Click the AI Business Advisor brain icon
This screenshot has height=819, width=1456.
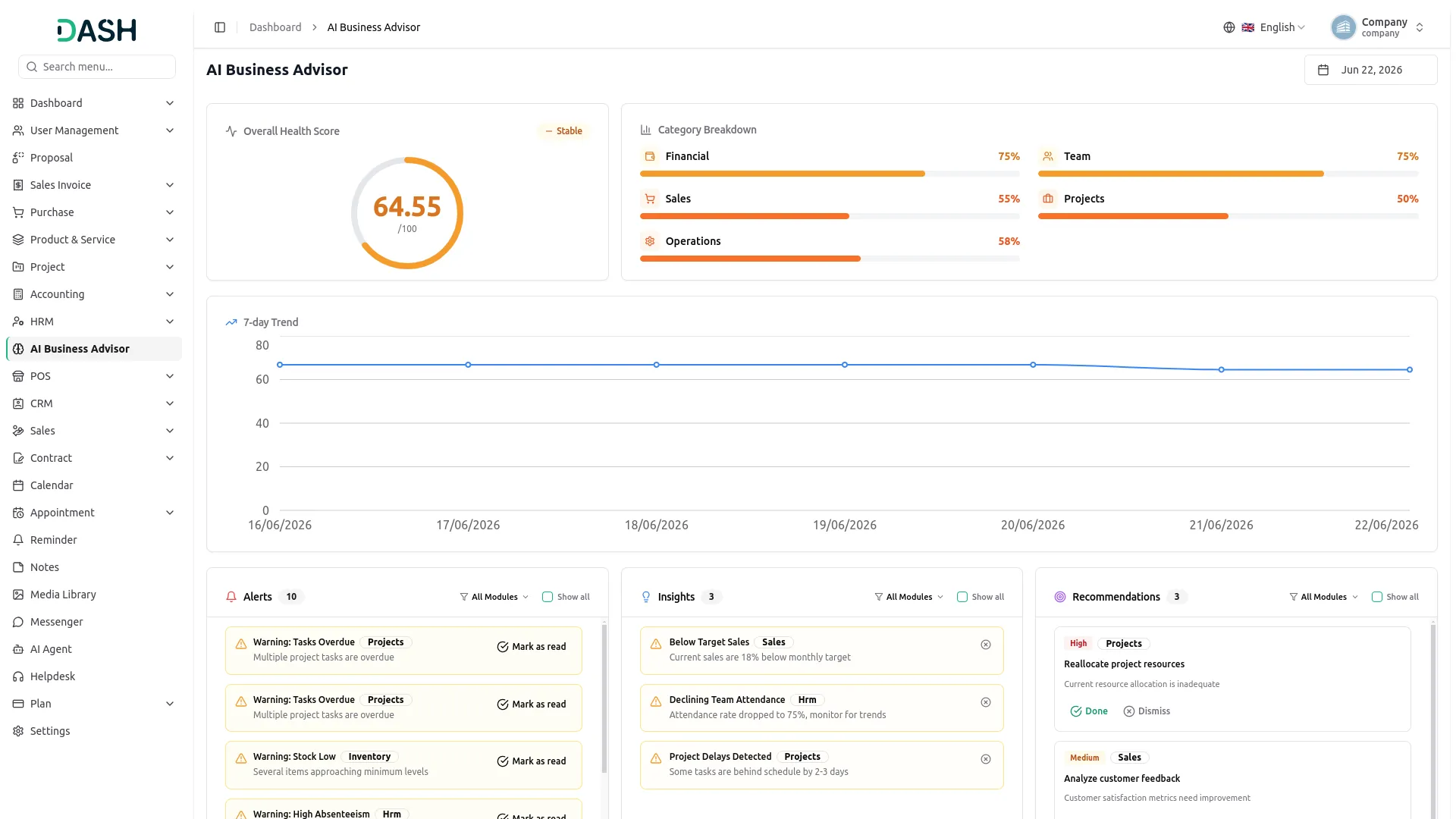pyautogui.click(x=18, y=349)
